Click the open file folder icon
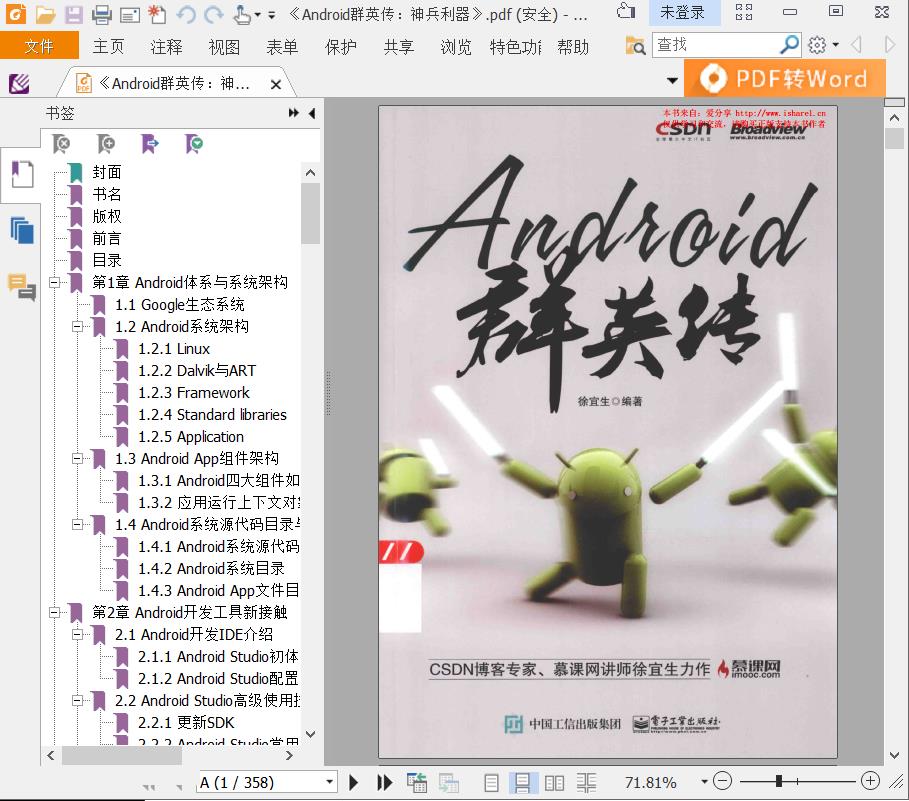Image resolution: width=909 pixels, height=801 pixels. click(45, 14)
